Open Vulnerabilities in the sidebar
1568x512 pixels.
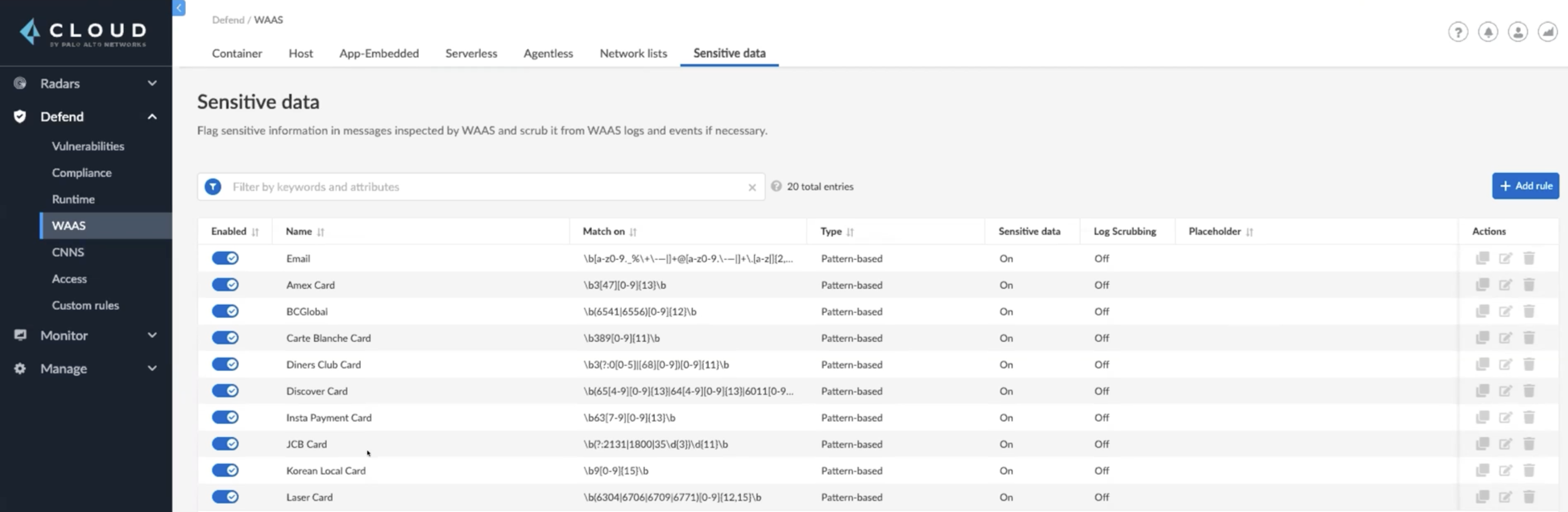click(87, 146)
